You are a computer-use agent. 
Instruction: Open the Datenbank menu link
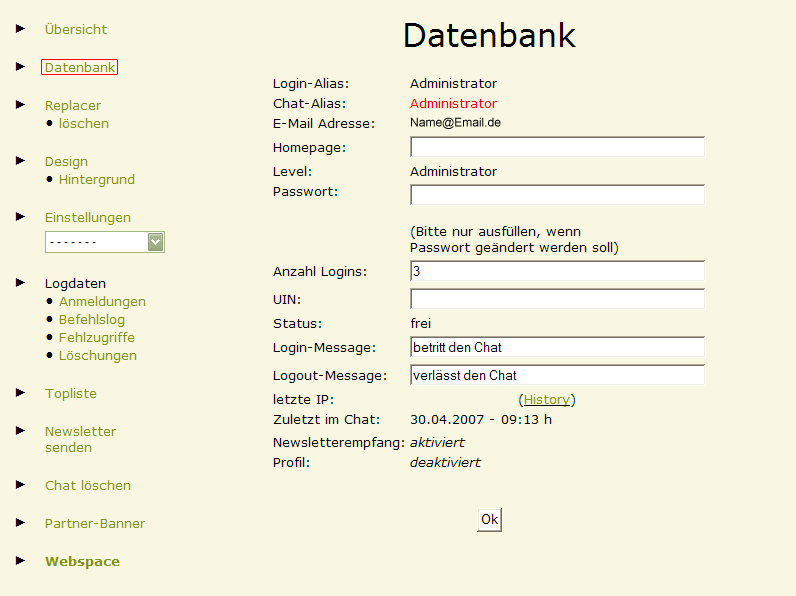pyautogui.click(x=80, y=67)
